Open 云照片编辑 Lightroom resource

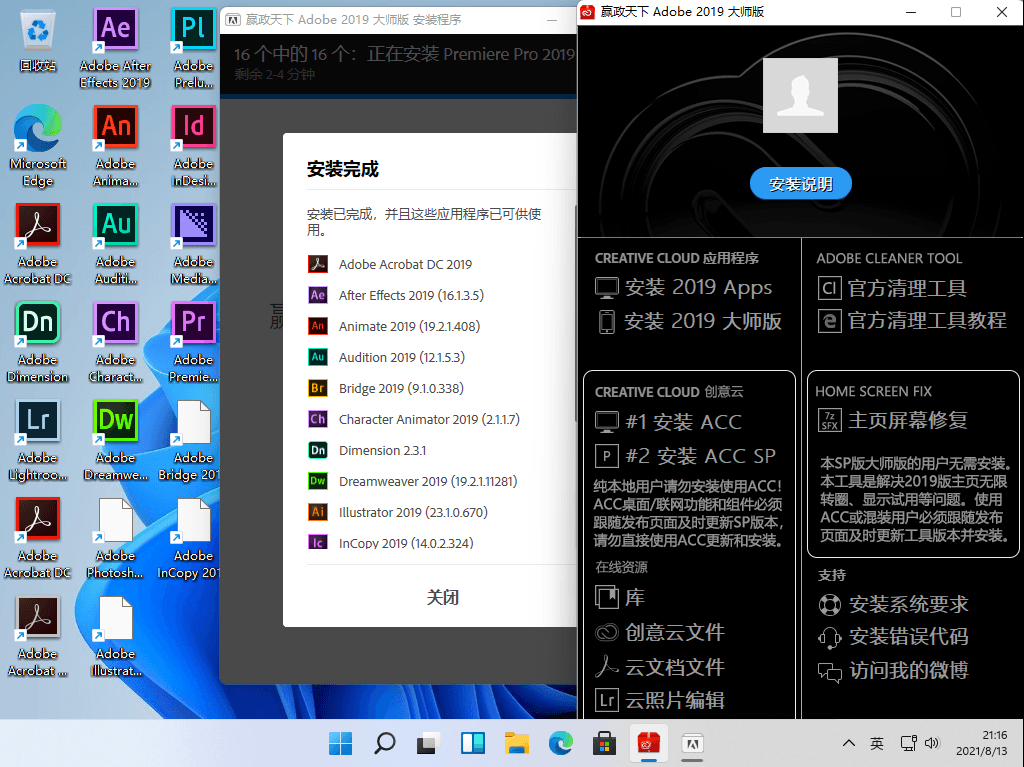[660, 700]
